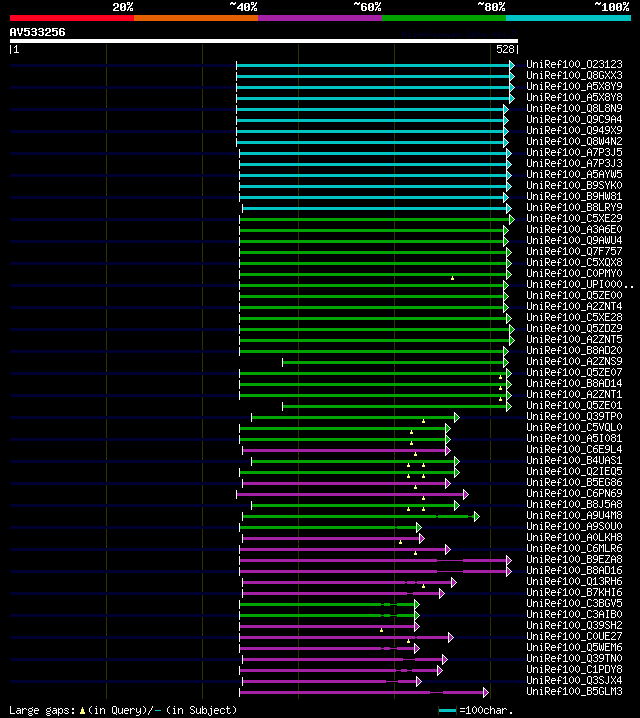Image resolution: width=640 pixels, height=718 pixels.
Task: Click the UniRef100_B9SYK0 label
Action: 574,185
